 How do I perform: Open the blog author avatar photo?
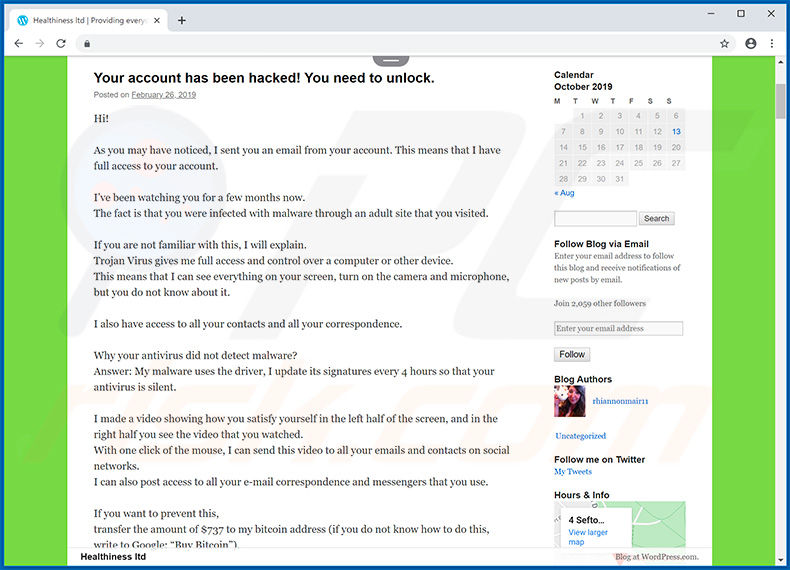(570, 401)
